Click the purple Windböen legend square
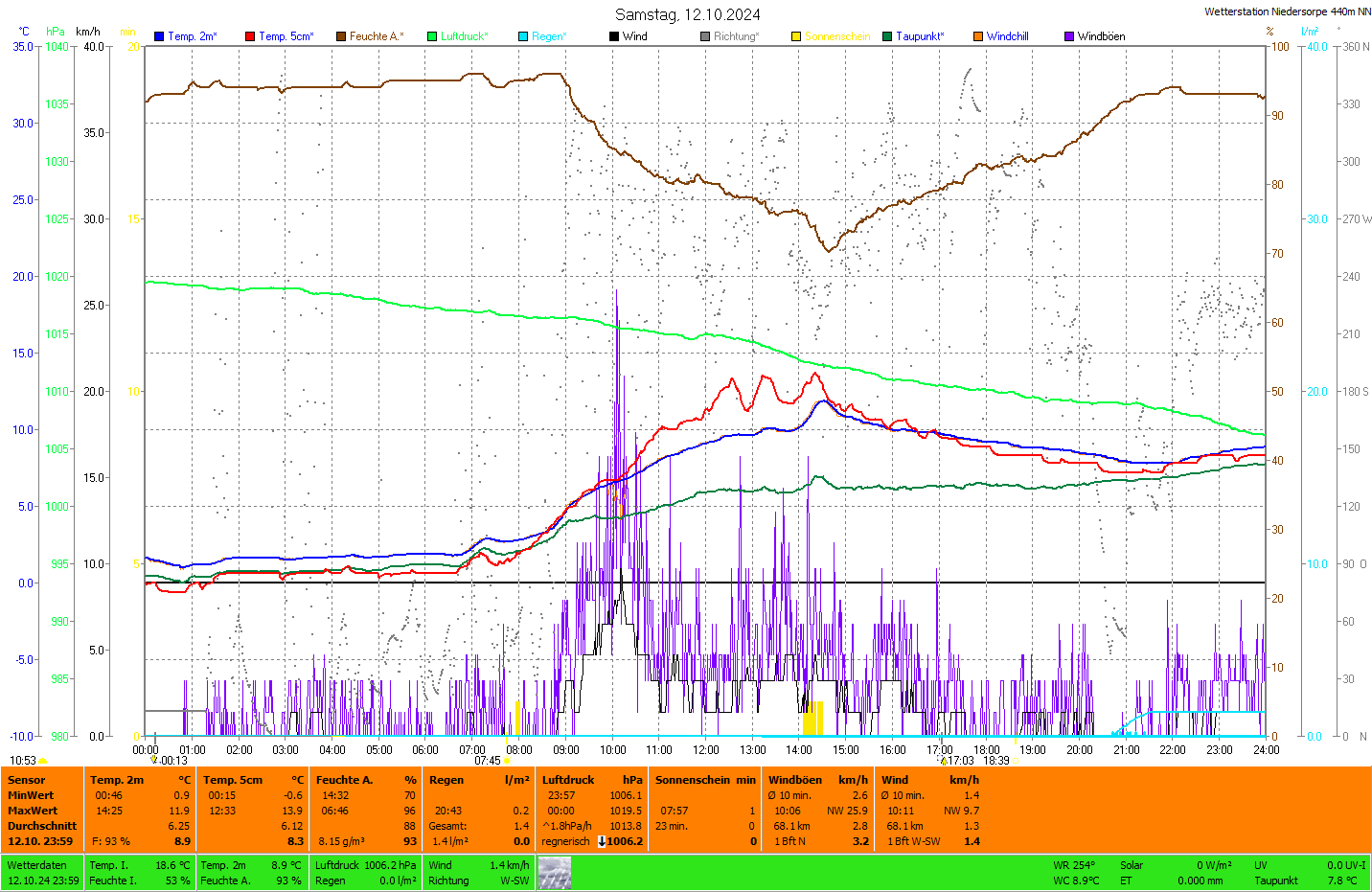 1069,36
